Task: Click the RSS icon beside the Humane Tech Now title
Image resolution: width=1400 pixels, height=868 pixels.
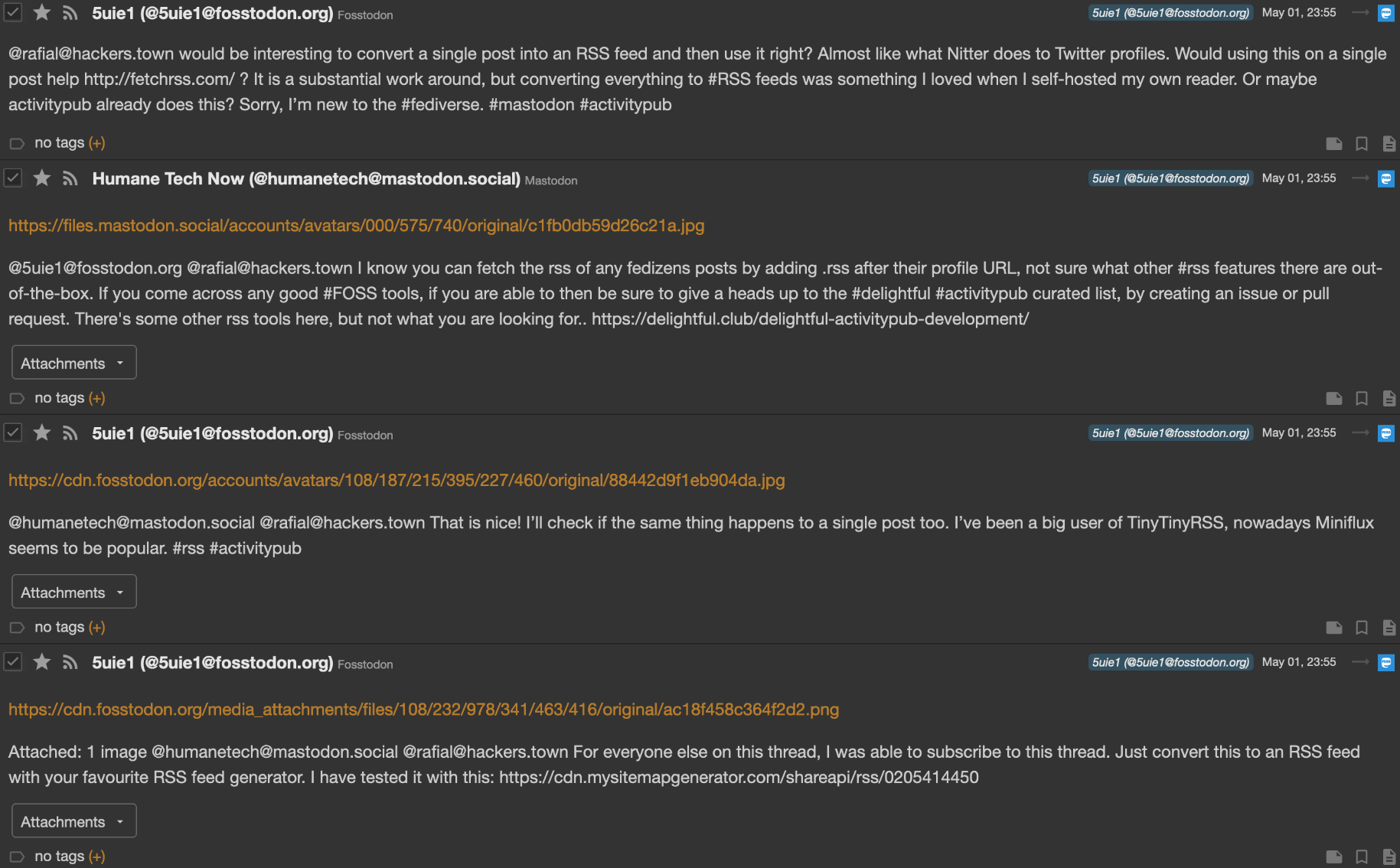Action: pyautogui.click(x=70, y=179)
